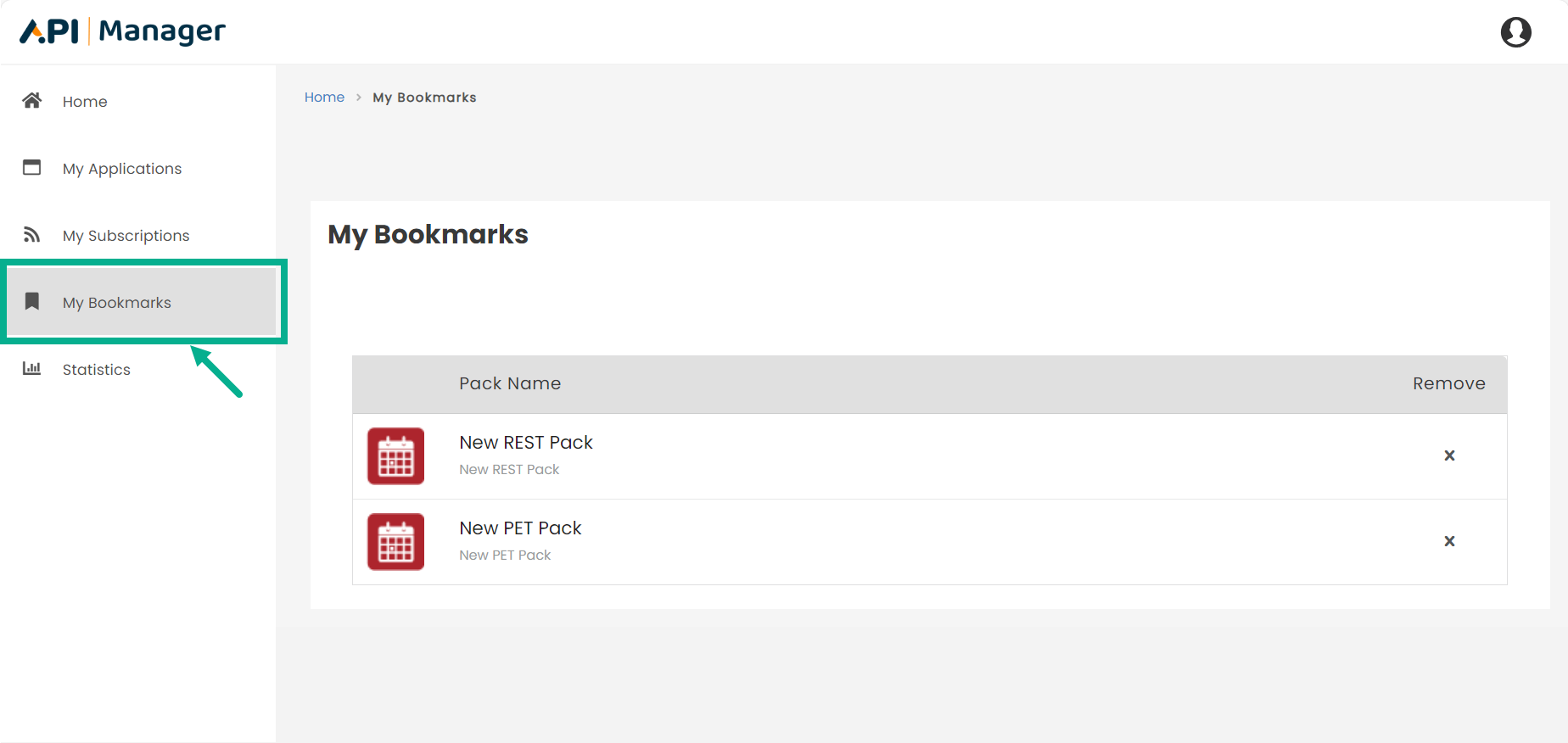This screenshot has height=743, width=1568.
Task: Open the New REST Pack entry
Action: [525, 442]
